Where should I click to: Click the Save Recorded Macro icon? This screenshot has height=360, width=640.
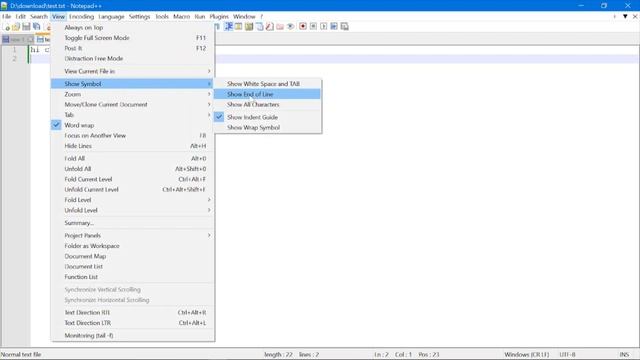344,27
